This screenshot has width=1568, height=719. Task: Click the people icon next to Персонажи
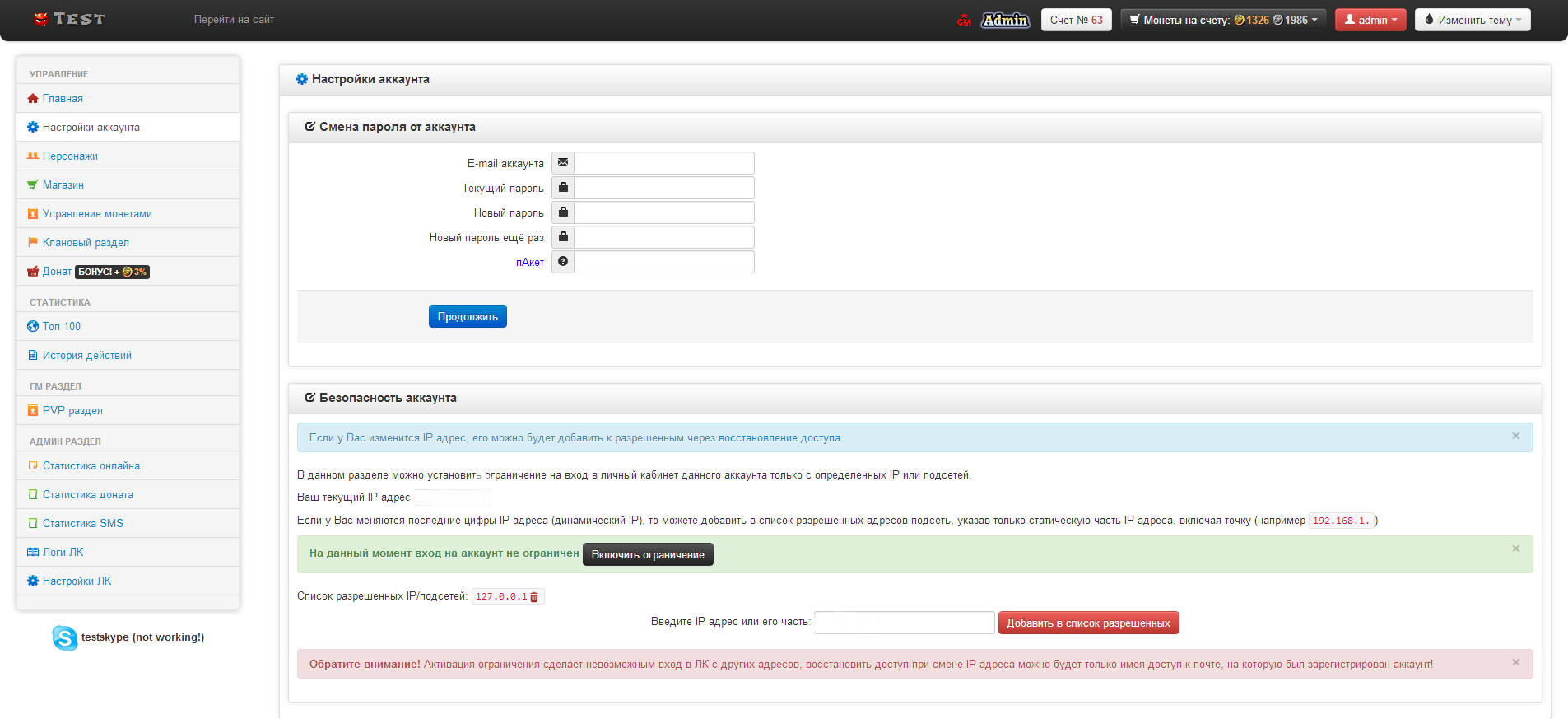[x=33, y=156]
